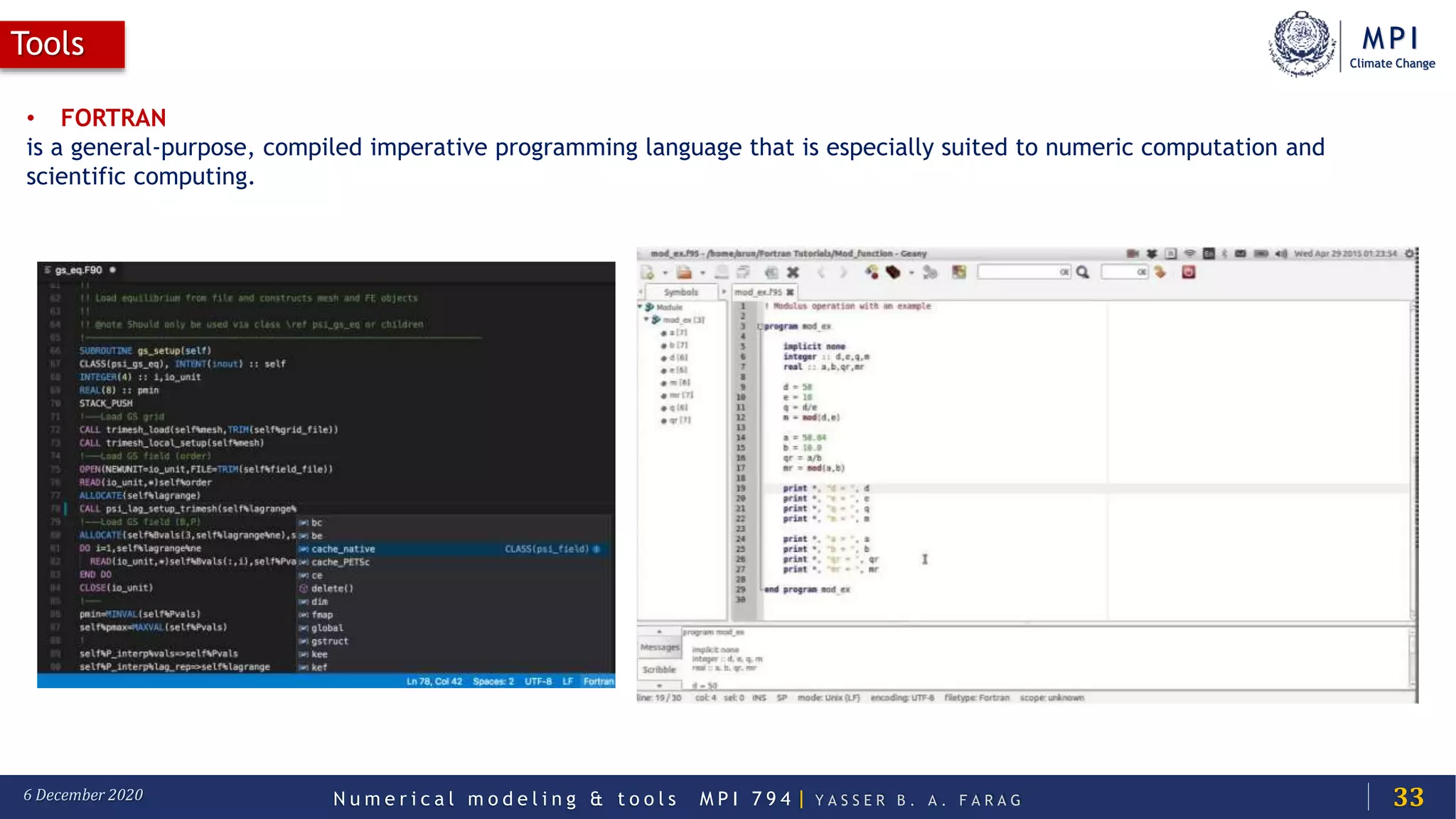
Task: Close the mod_ex.f95 tab with its X
Action: pos(790,292)
